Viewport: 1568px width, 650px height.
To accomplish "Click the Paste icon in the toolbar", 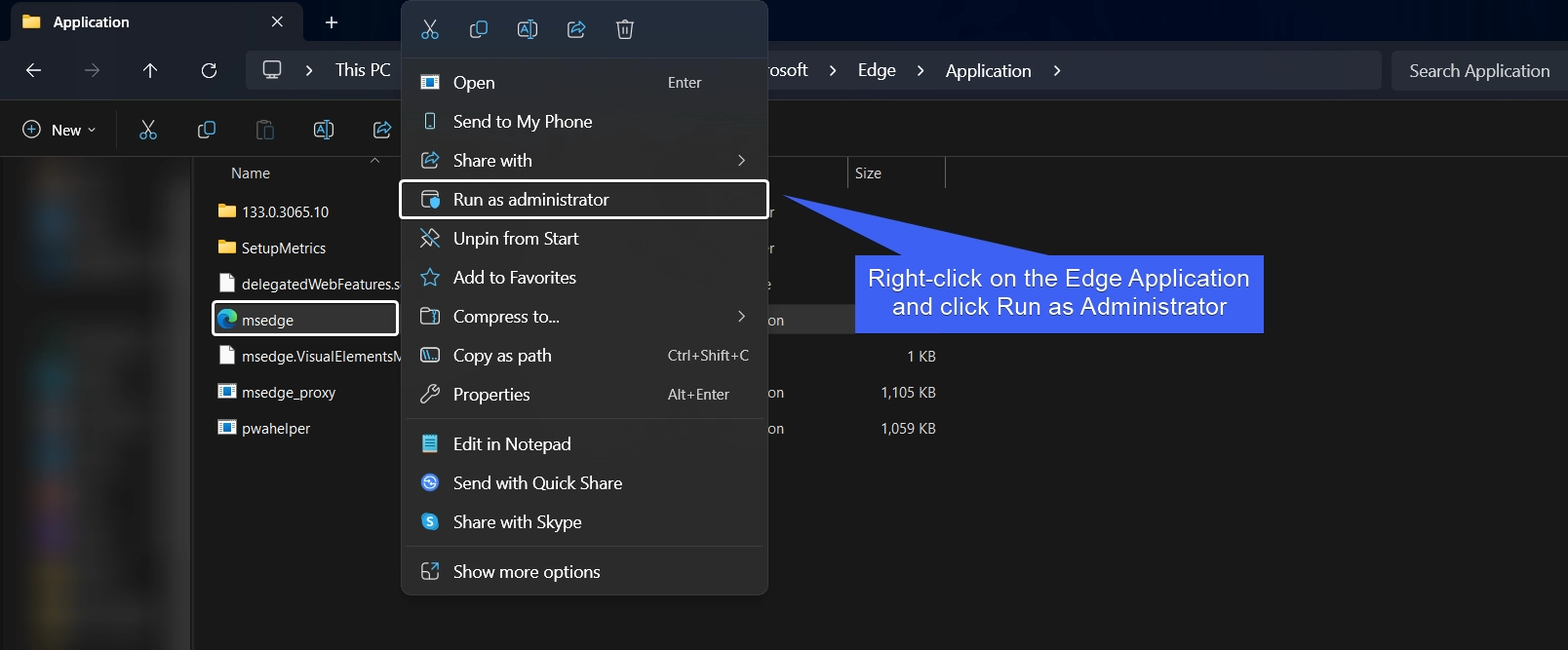I will (265, 130).
